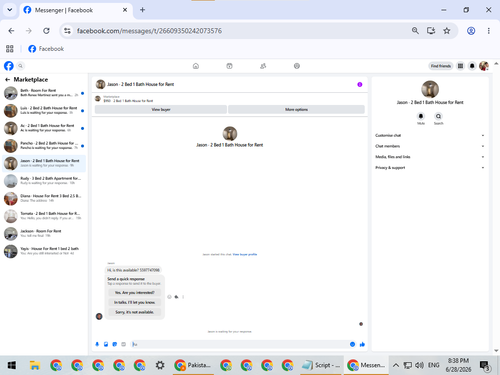Open Chrome tab search dropdown arrow
The width and height of the screenshot is (500, 375).
[10, 10]
